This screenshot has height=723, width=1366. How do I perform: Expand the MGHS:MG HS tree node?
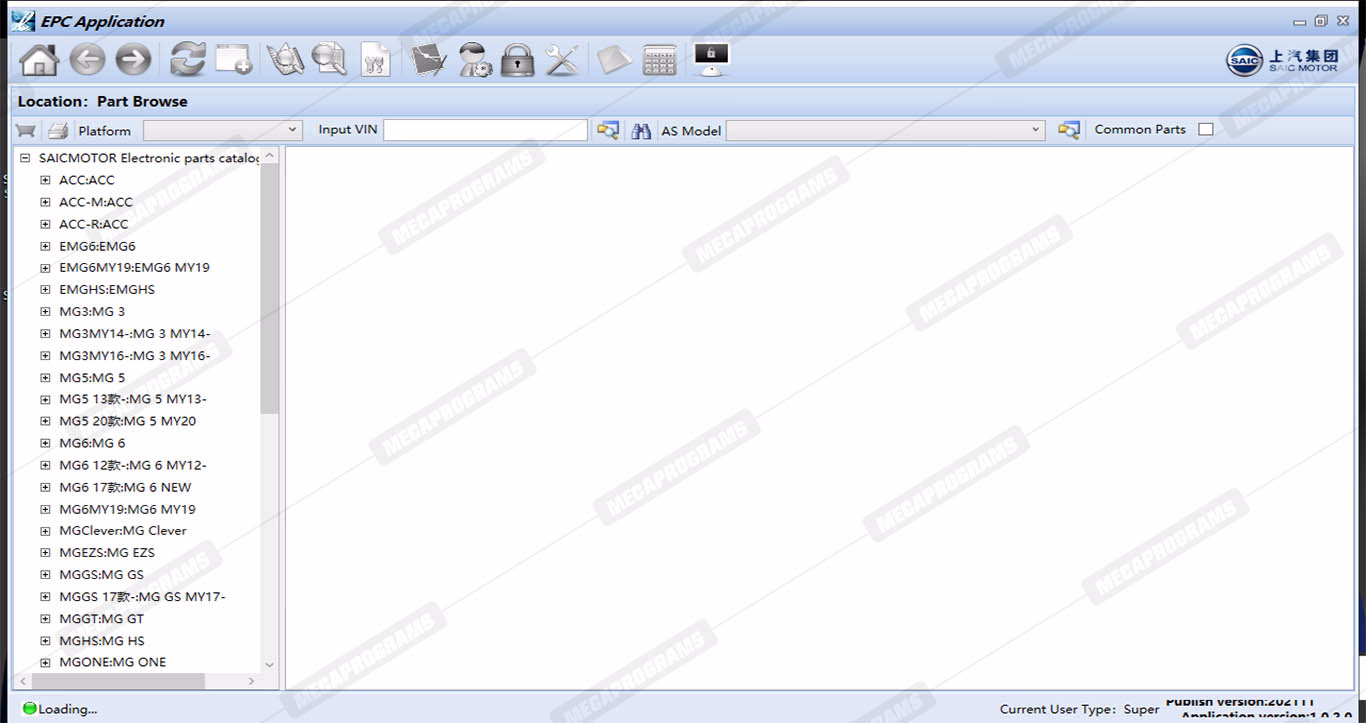click(x=45, y=640)
